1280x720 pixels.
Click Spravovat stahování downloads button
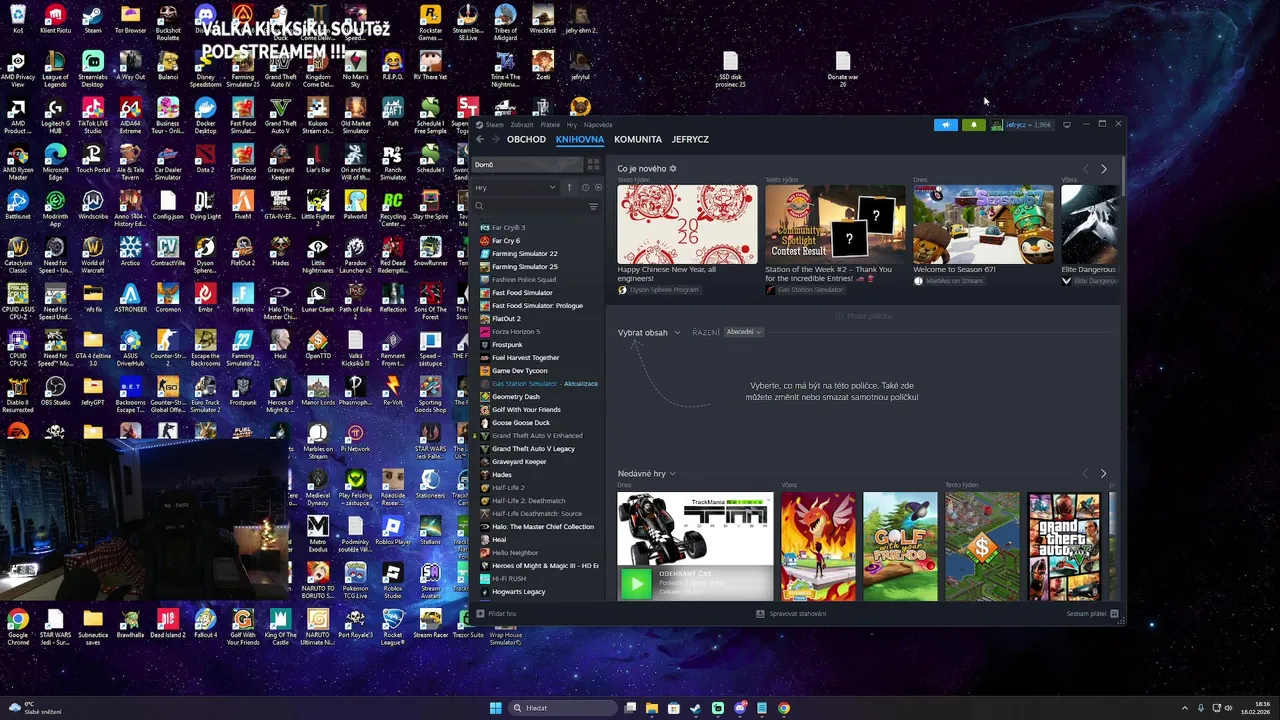pos(792,614)
